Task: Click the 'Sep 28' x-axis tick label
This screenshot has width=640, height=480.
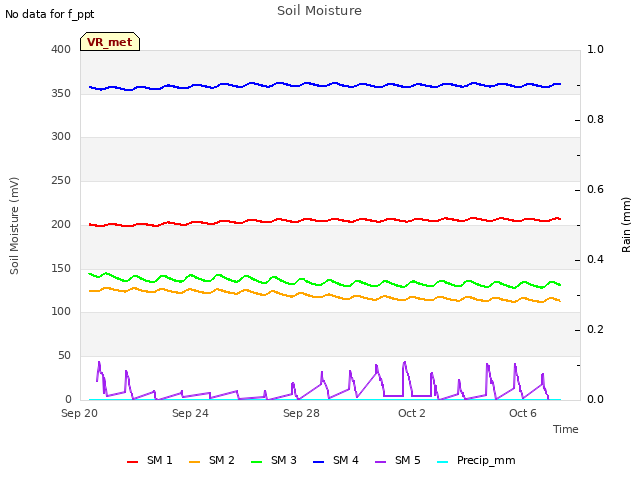Action: 301,413
